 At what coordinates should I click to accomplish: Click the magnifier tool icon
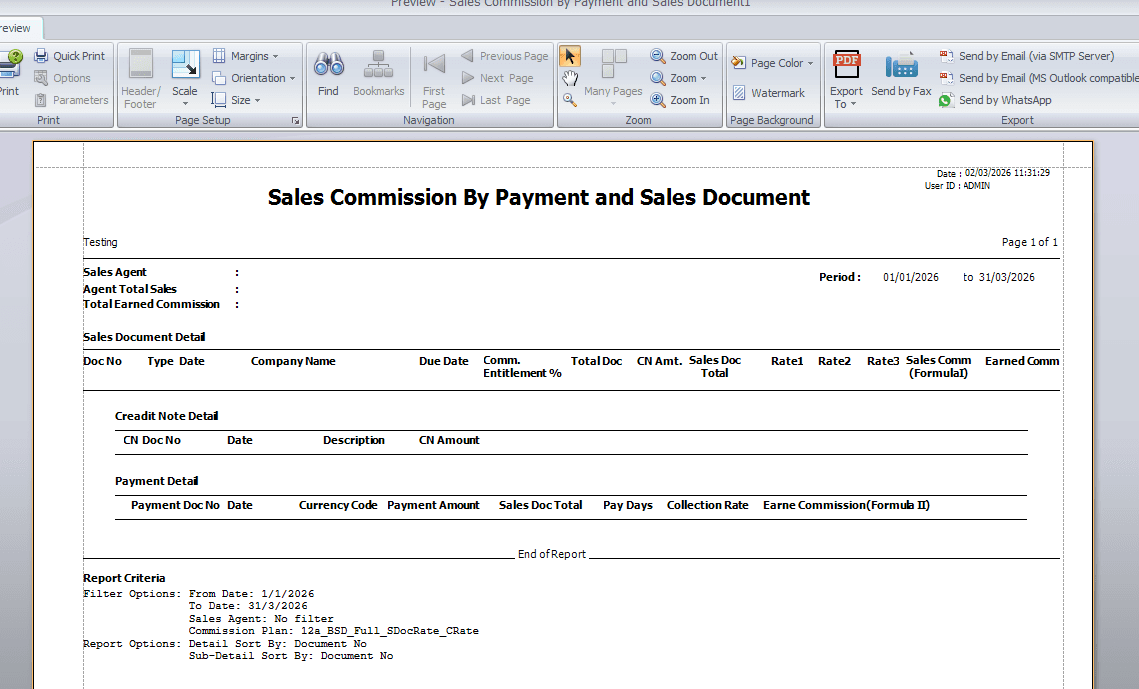570,99
